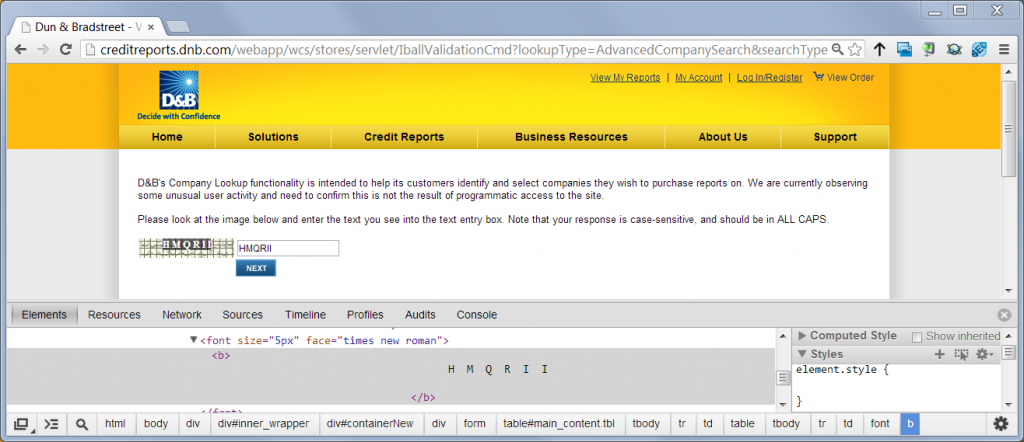The height and width of the screenshot is (442, 1024).
Task: Select the highlighted b breadcrumb
Action: point(910,424)
